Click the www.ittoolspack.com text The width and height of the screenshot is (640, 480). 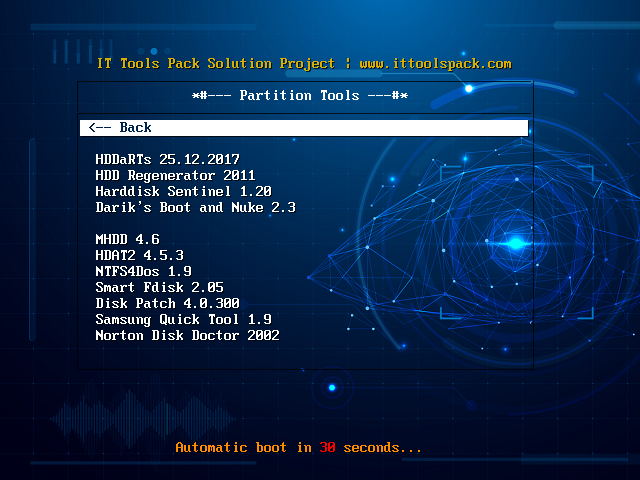tap(435, 64)
